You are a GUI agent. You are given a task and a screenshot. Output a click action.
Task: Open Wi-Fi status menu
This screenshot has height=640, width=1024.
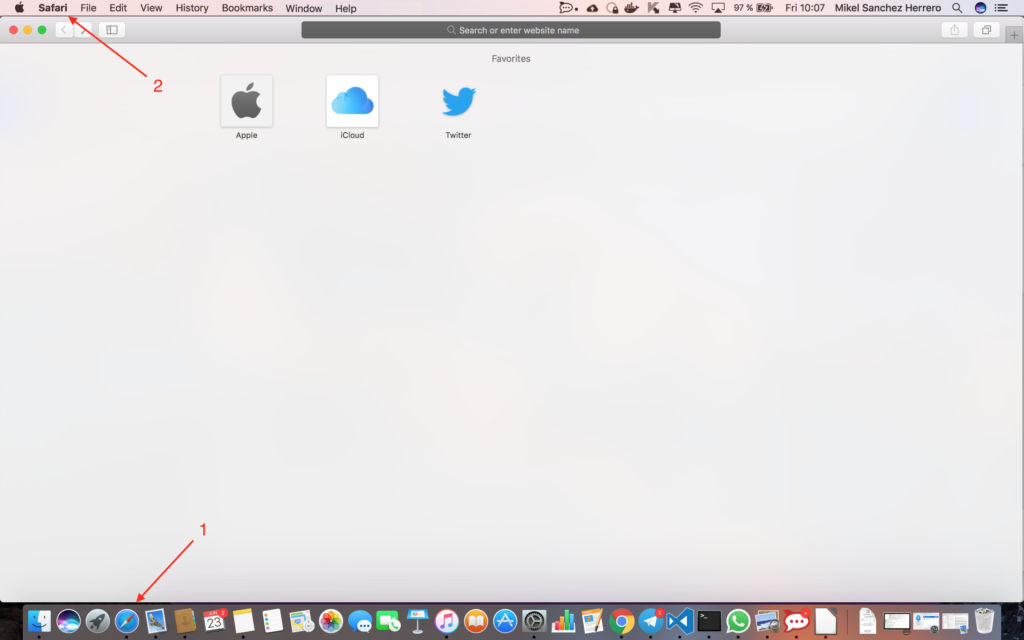pos(695,8)
